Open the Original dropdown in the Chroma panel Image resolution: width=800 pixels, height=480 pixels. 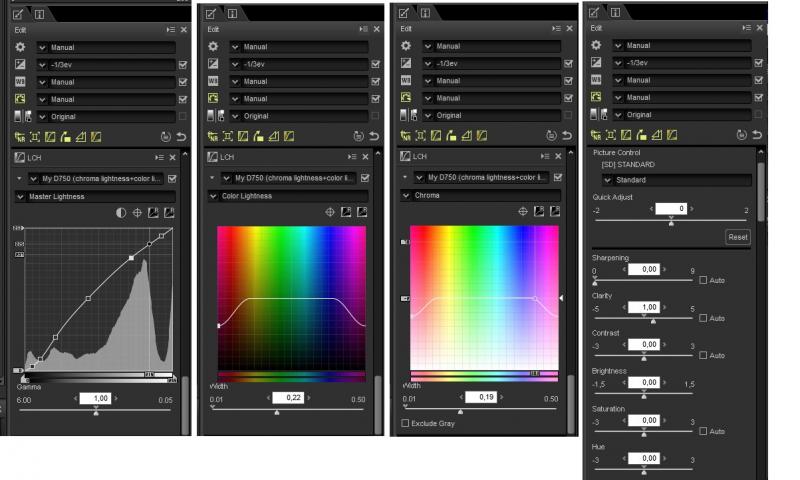pyautogui.click(x=492, y=115)
